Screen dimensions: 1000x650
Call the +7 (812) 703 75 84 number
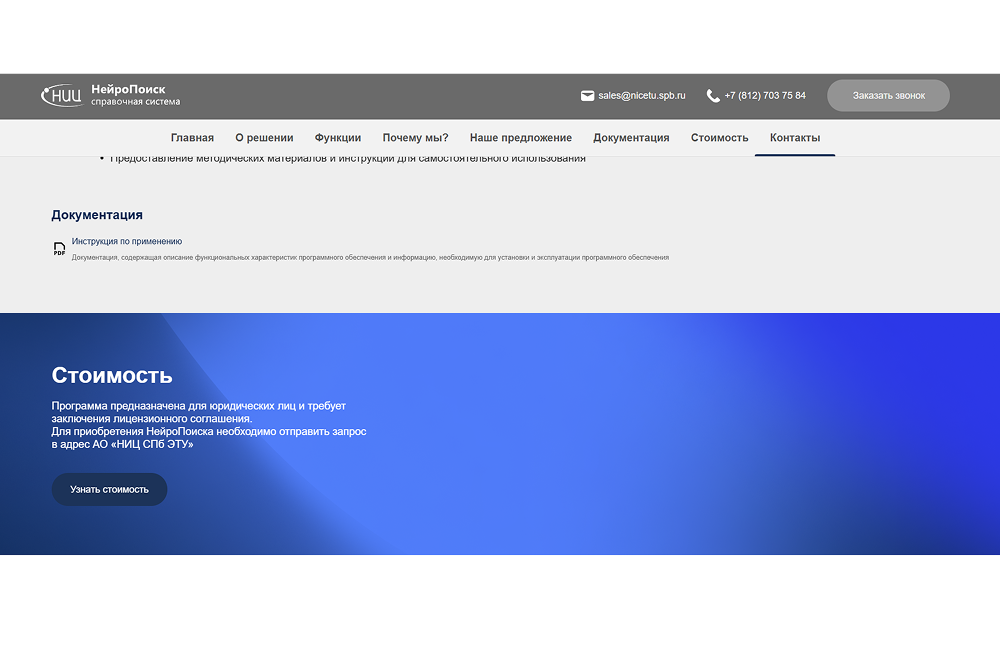click(x=765, y=96)
